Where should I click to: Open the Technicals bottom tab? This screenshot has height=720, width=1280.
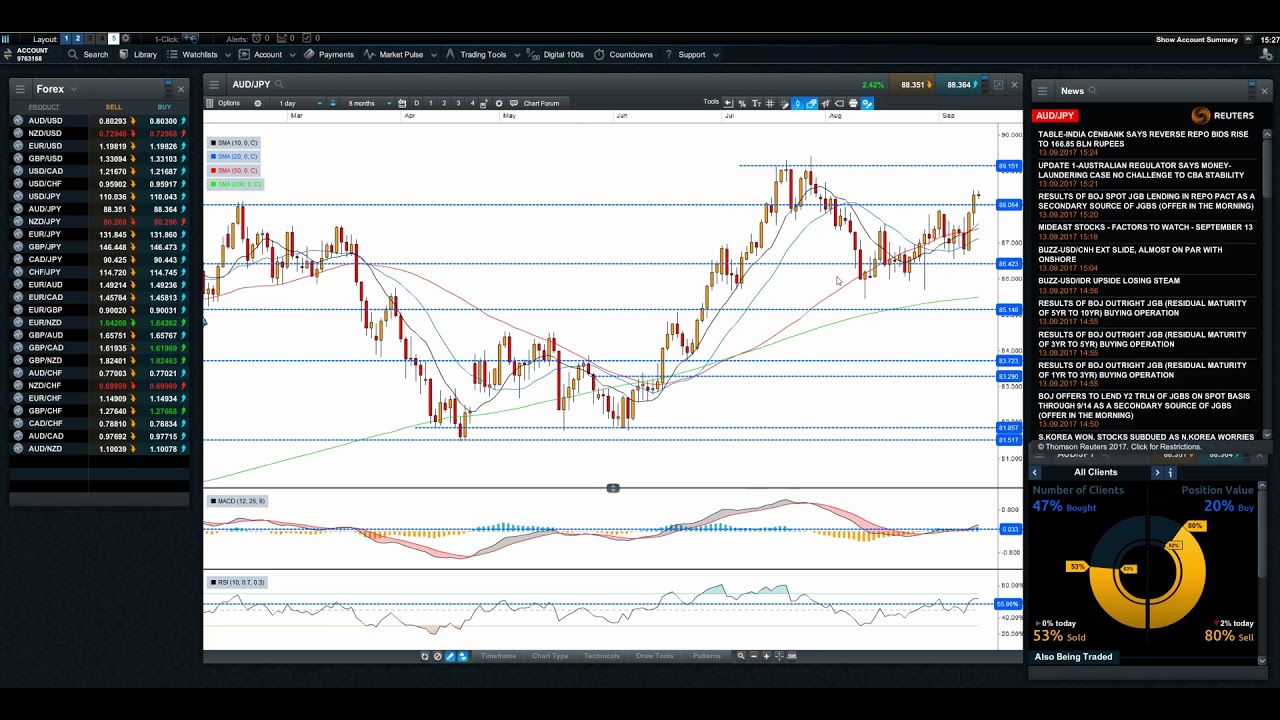tap(601, 656)
